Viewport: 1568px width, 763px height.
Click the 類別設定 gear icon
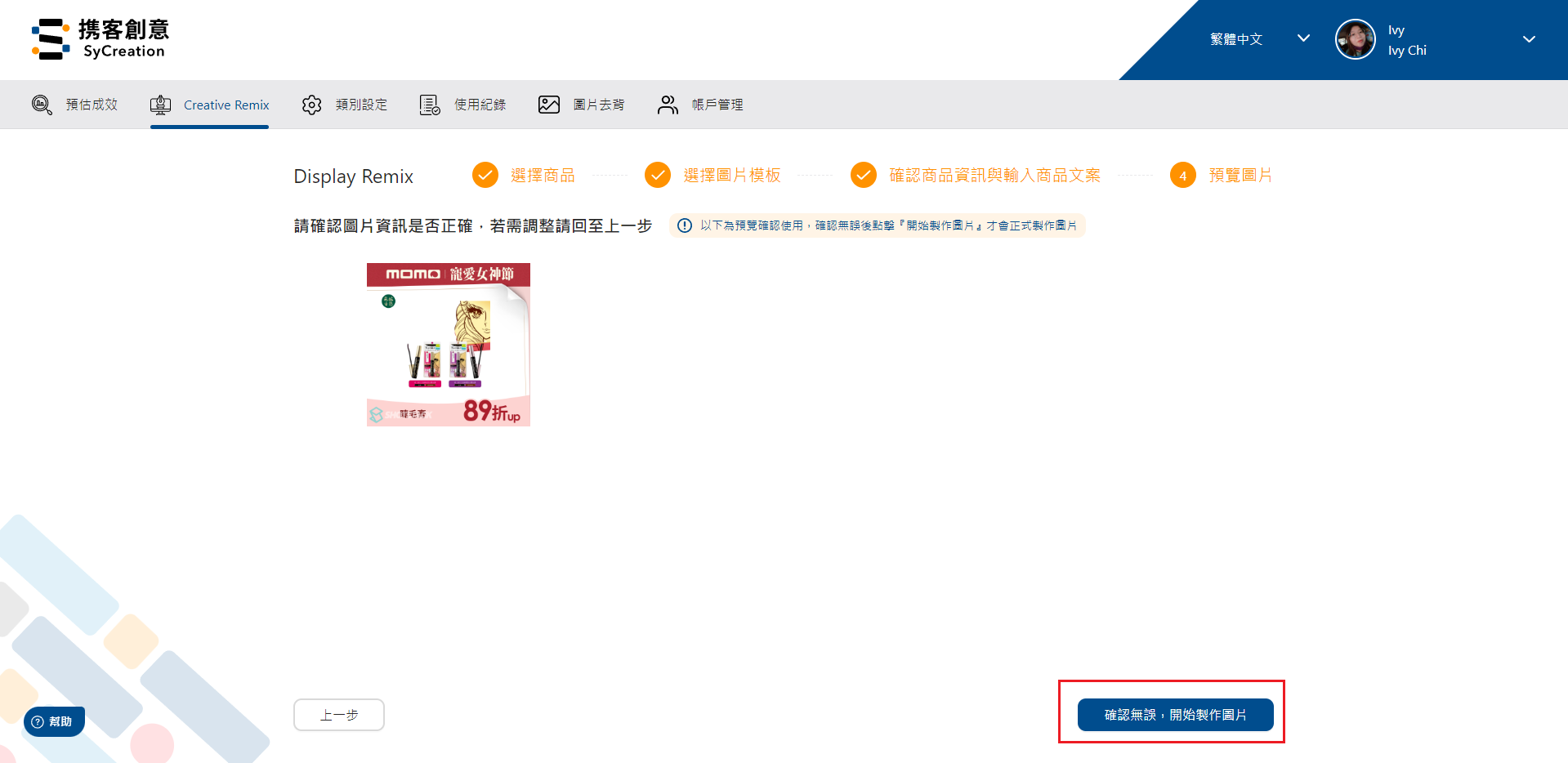311,105
